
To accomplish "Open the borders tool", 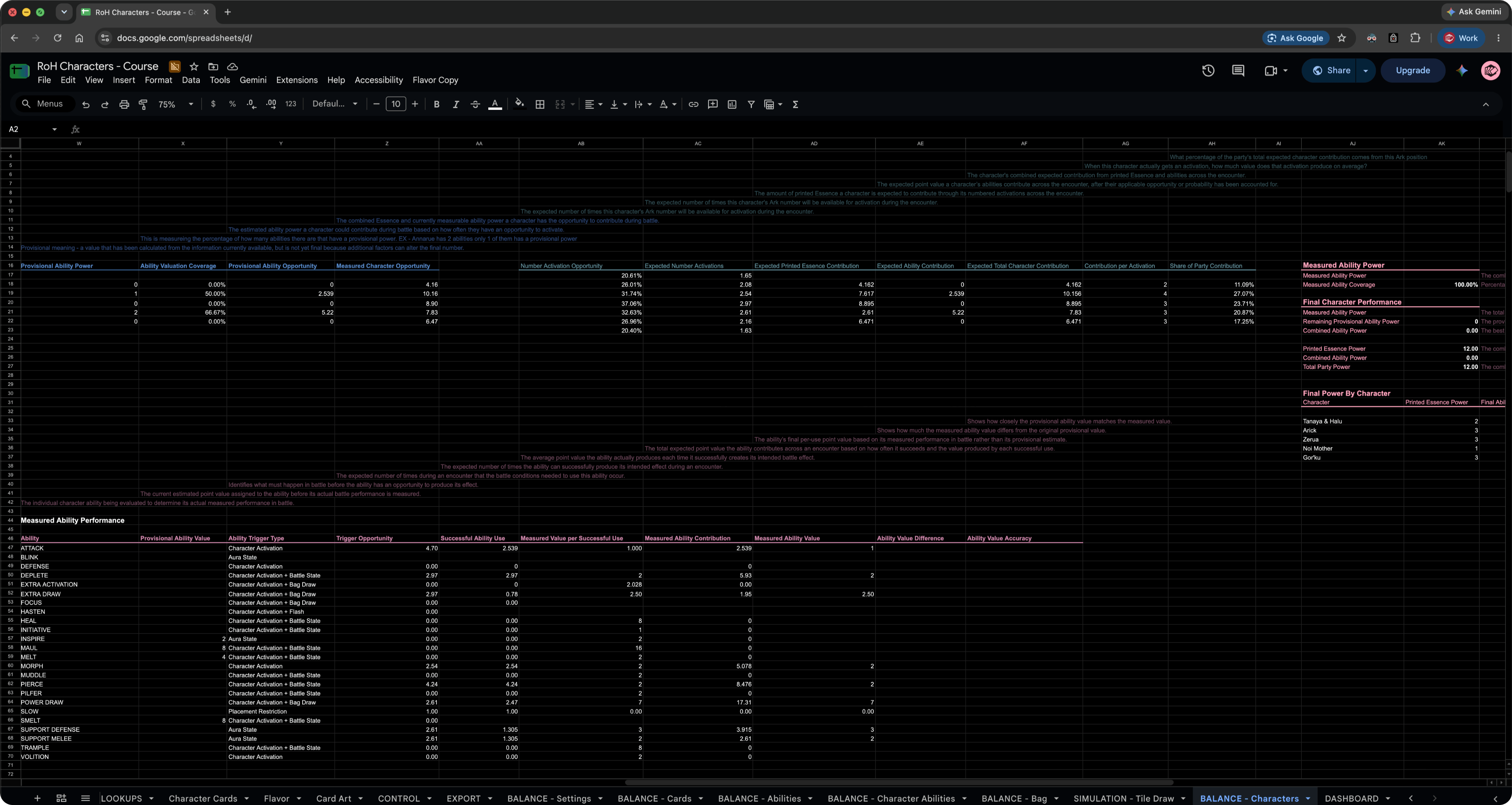I will (540, 104).
